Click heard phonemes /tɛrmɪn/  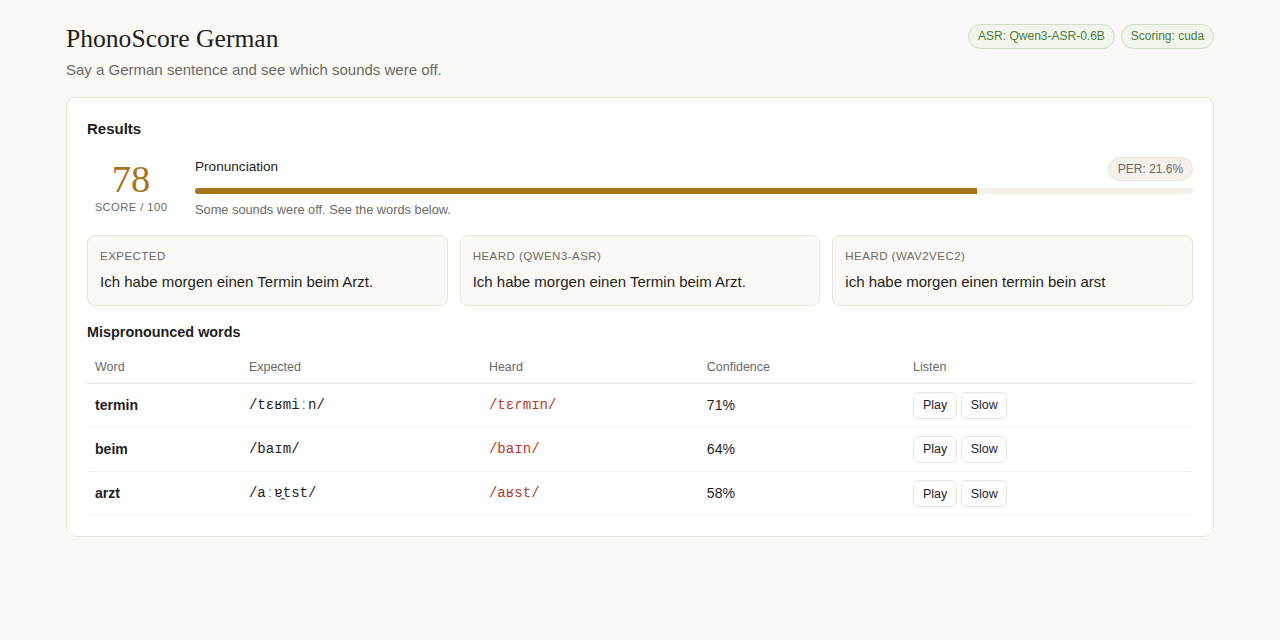(522, 405)
